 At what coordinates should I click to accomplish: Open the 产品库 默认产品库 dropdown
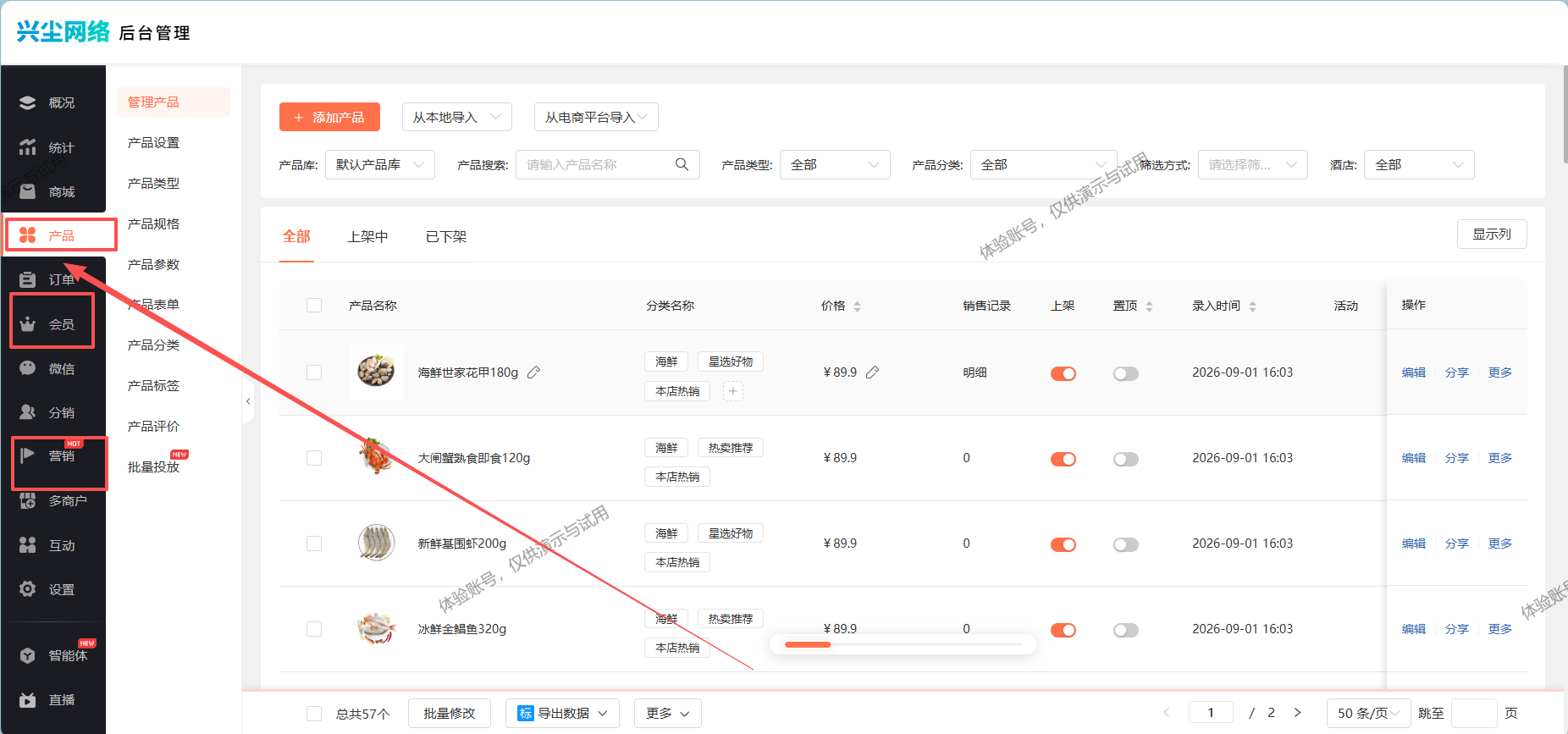pyautogui.click(x=380, y=164)
